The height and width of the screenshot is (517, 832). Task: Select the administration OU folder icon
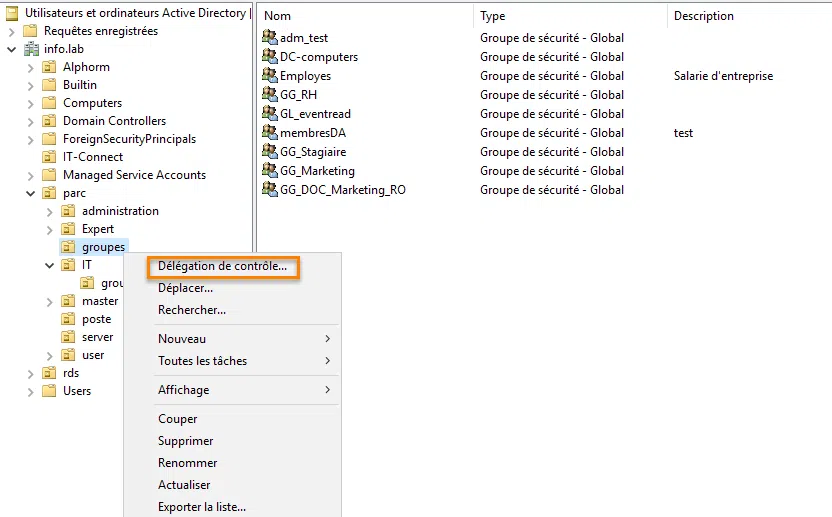coord(68,211)
